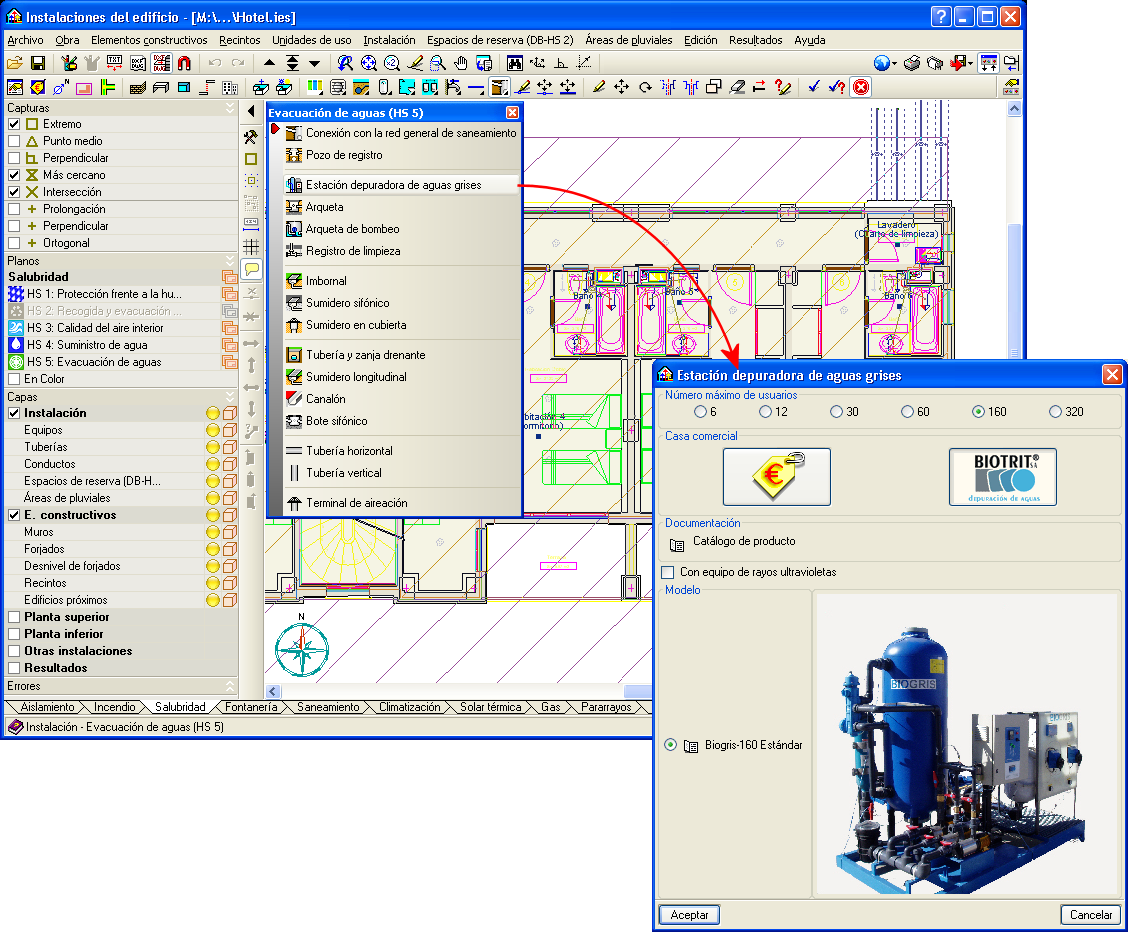Pick the Sumidero sifónico drain tool
The width and height of the screenshot is (1128, 932).
[x=294, y=303]
